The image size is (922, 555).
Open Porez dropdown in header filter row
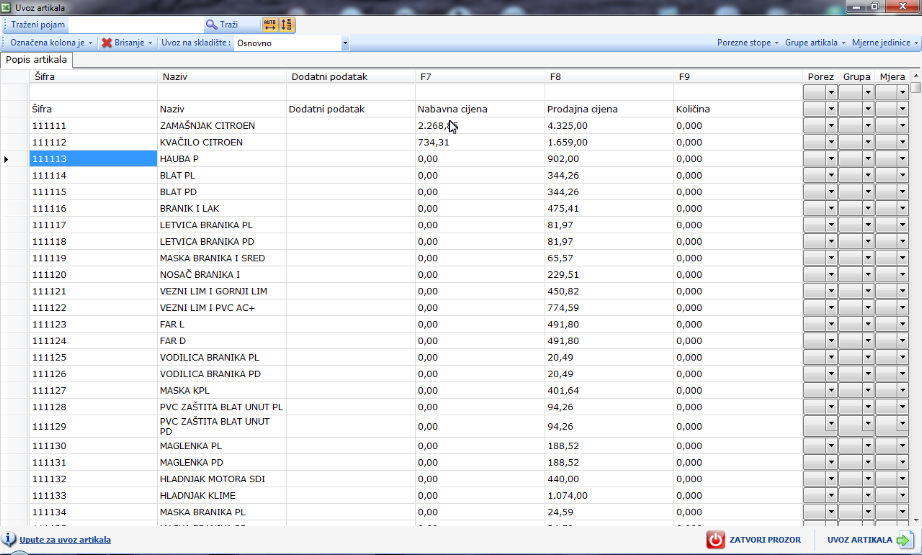[x=831, y=92]
